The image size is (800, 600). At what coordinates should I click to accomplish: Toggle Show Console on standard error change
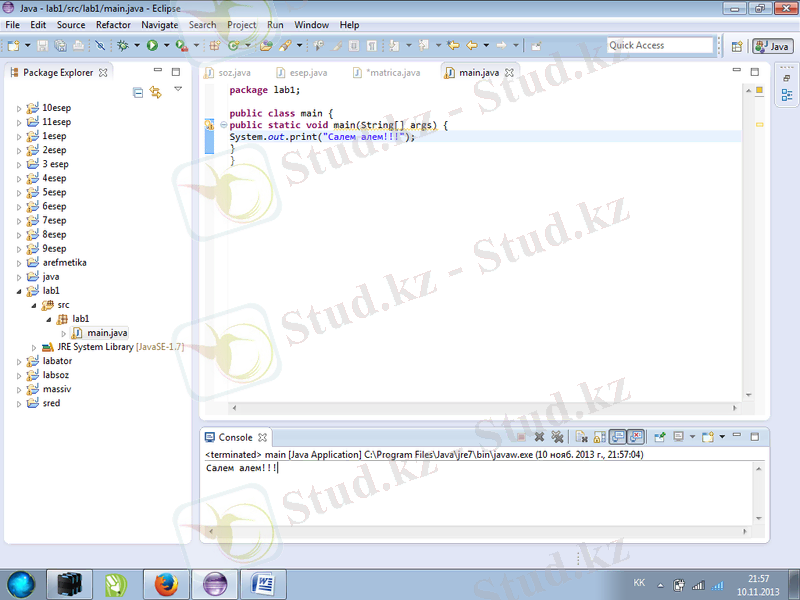tap(636, 437)
